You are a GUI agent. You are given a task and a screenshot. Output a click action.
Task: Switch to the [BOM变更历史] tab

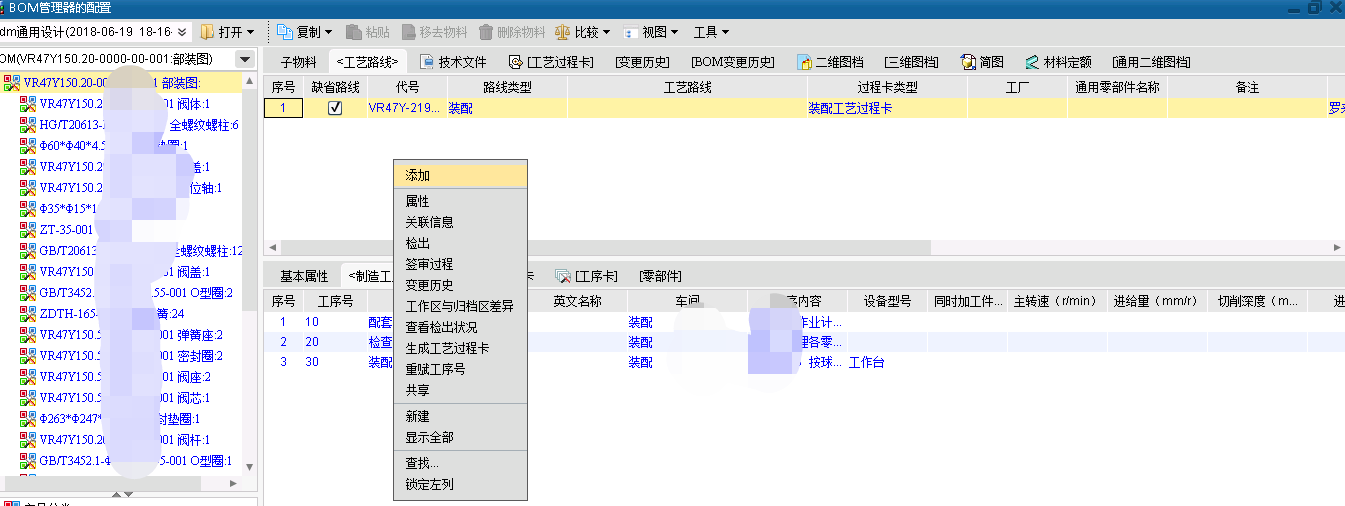[733, 62]
